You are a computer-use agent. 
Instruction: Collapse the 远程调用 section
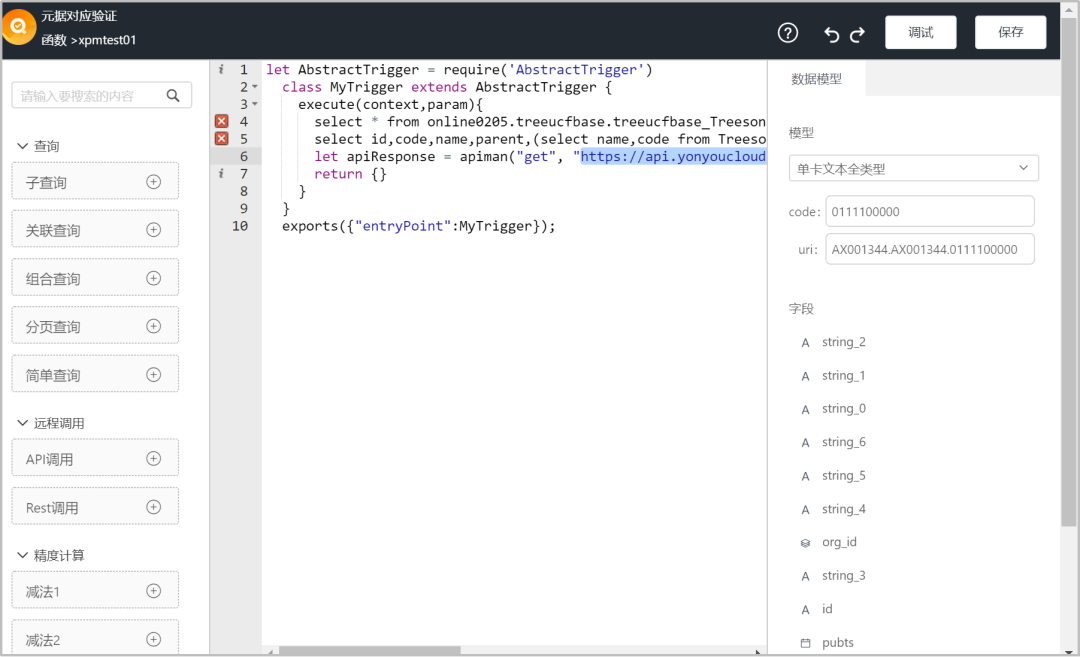coord(23,423)
